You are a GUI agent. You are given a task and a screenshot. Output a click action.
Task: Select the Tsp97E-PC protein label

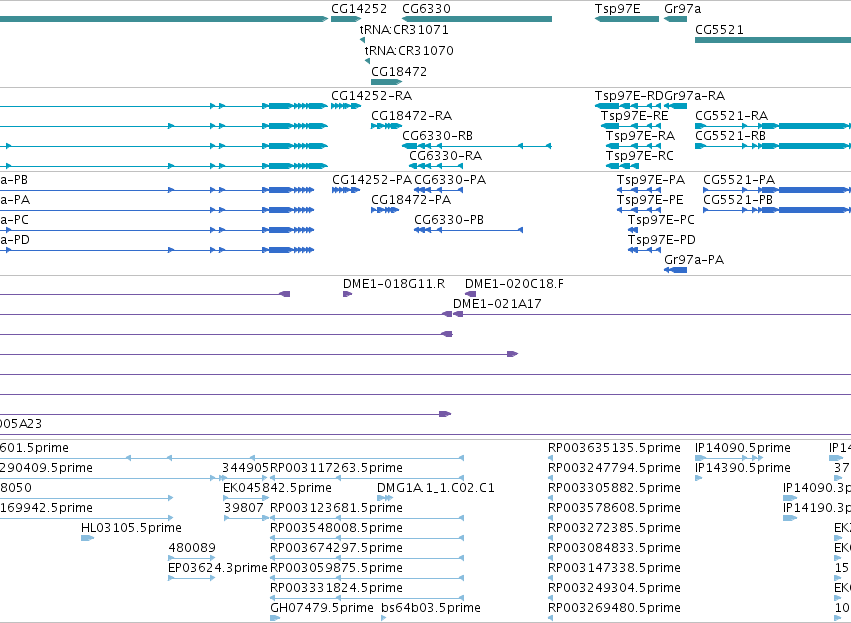[x=661, y=220]
